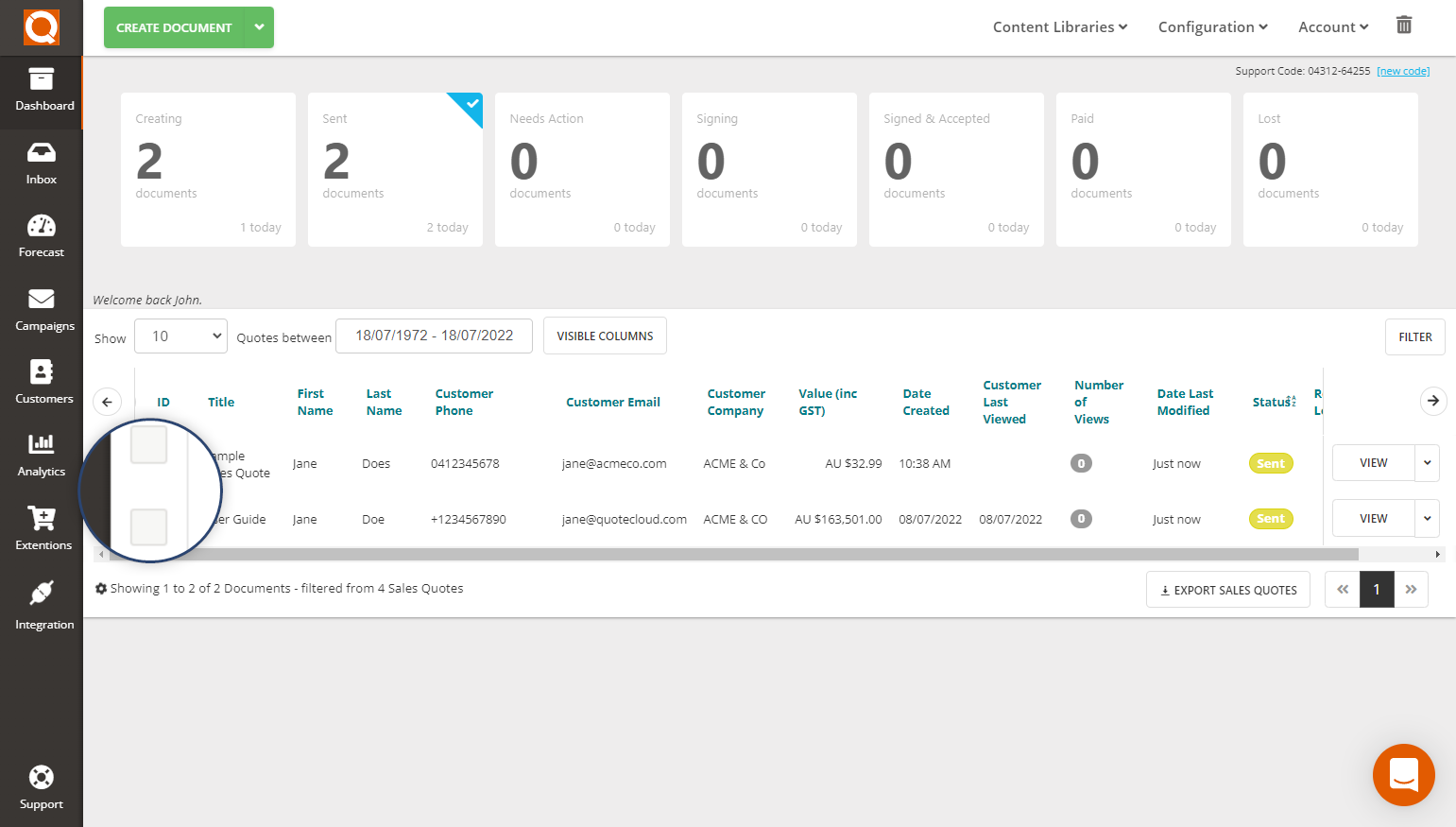1456x827 pixels.
Task: Expand the Show entries count dropdown
Action: tap(180, 336)
